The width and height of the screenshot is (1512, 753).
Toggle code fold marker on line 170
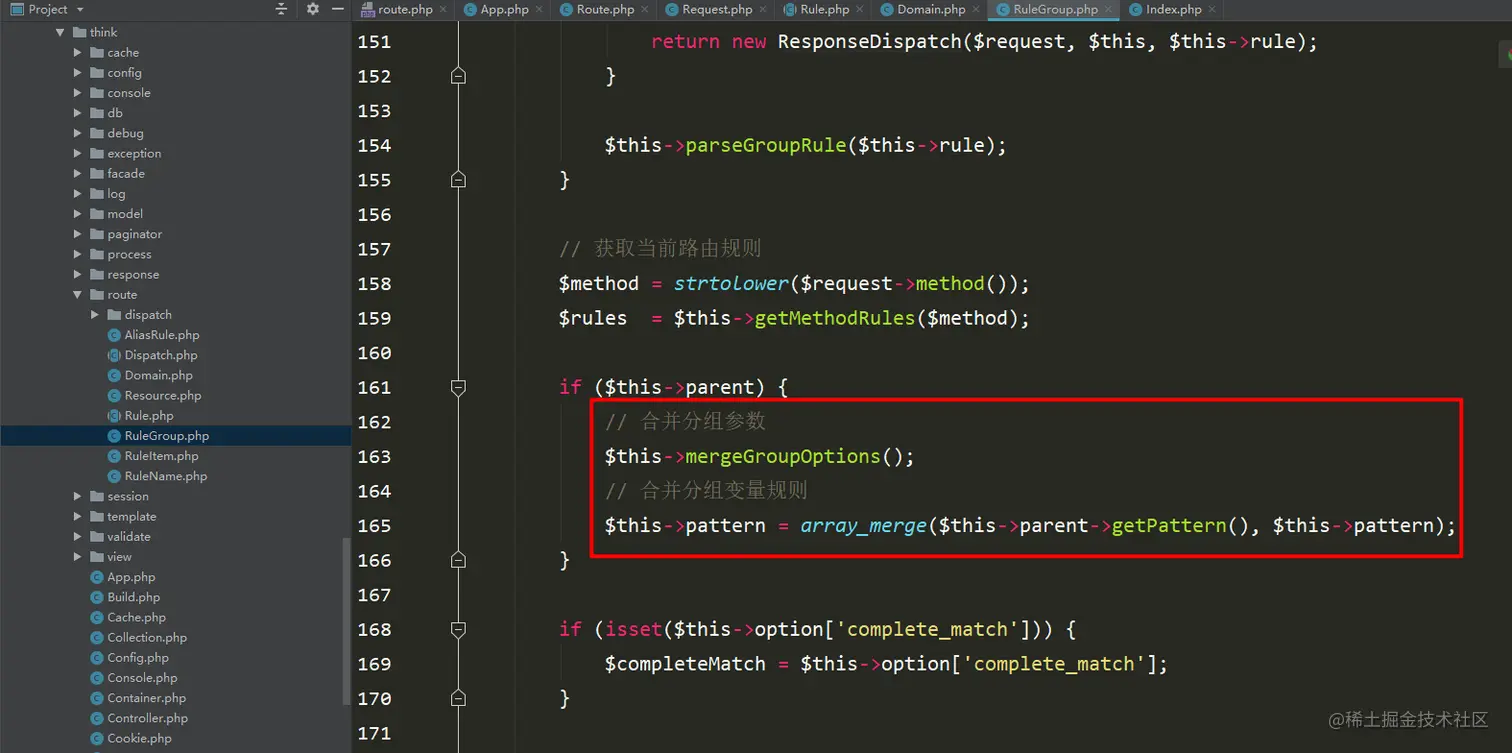(x=458, y=698)
